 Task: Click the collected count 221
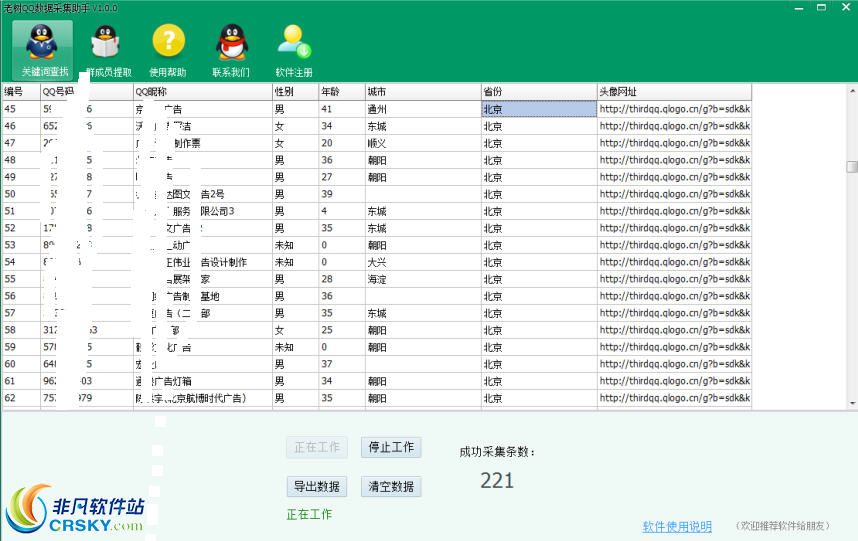click(x=497, y=480)
